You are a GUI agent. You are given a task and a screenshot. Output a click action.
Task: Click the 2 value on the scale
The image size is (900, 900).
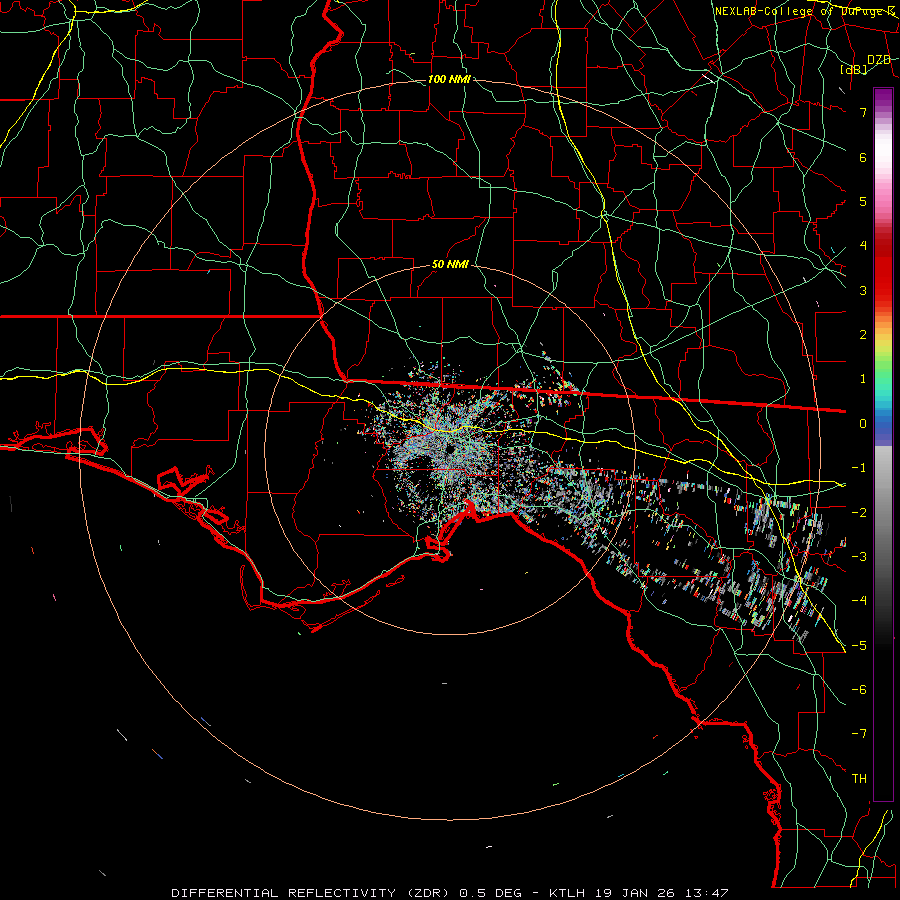click(863, 335)
